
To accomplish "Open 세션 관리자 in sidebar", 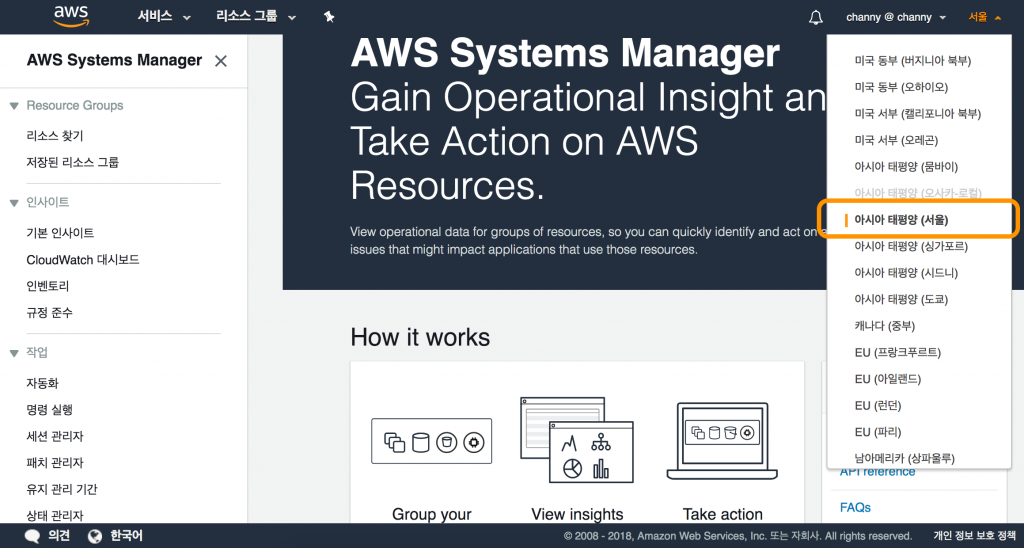I will click(55, 436).
